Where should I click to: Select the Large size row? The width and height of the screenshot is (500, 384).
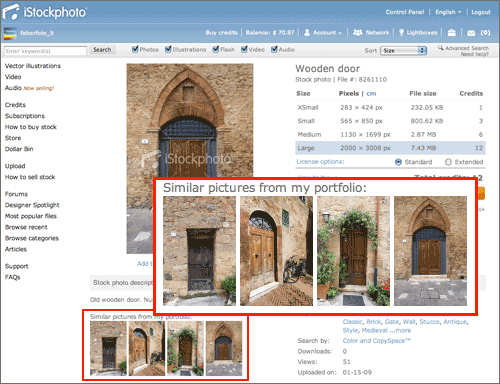(x=390, y=148)
